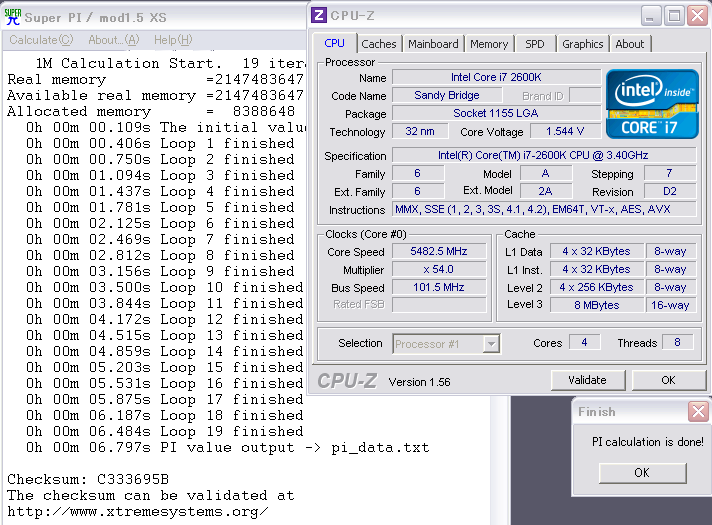
Task: Click the Loop 1 finished line
Action: pos(160,144)
